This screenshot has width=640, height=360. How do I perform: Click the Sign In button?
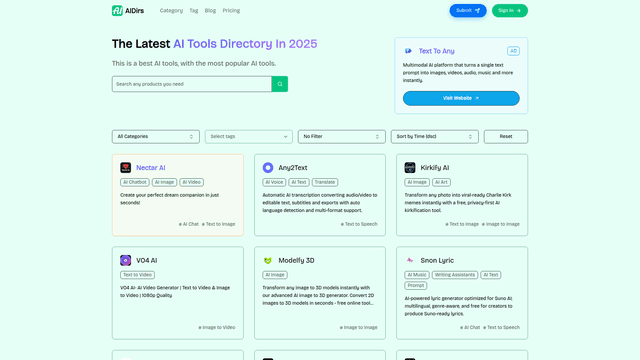(x=509, y=11)
